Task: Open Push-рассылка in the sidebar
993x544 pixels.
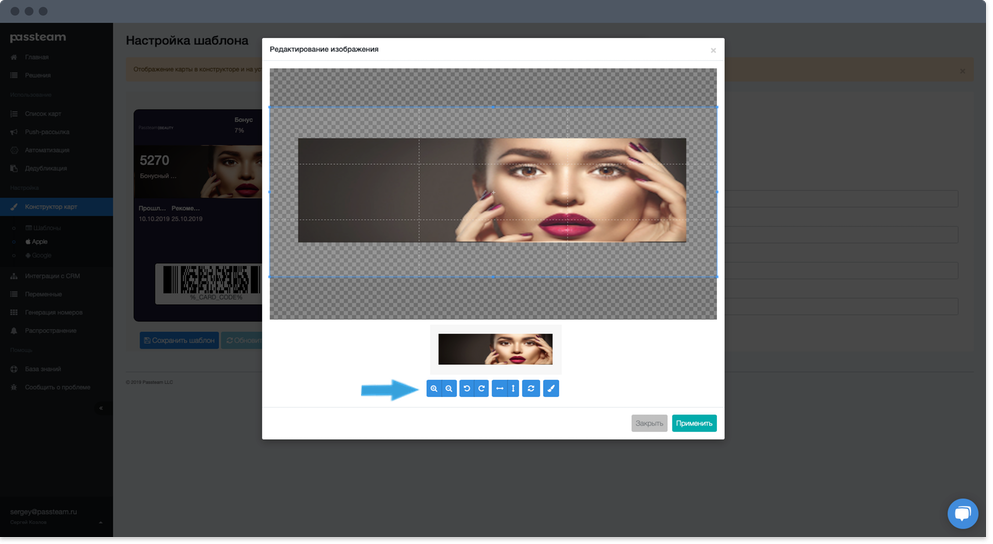Action: 47,132
